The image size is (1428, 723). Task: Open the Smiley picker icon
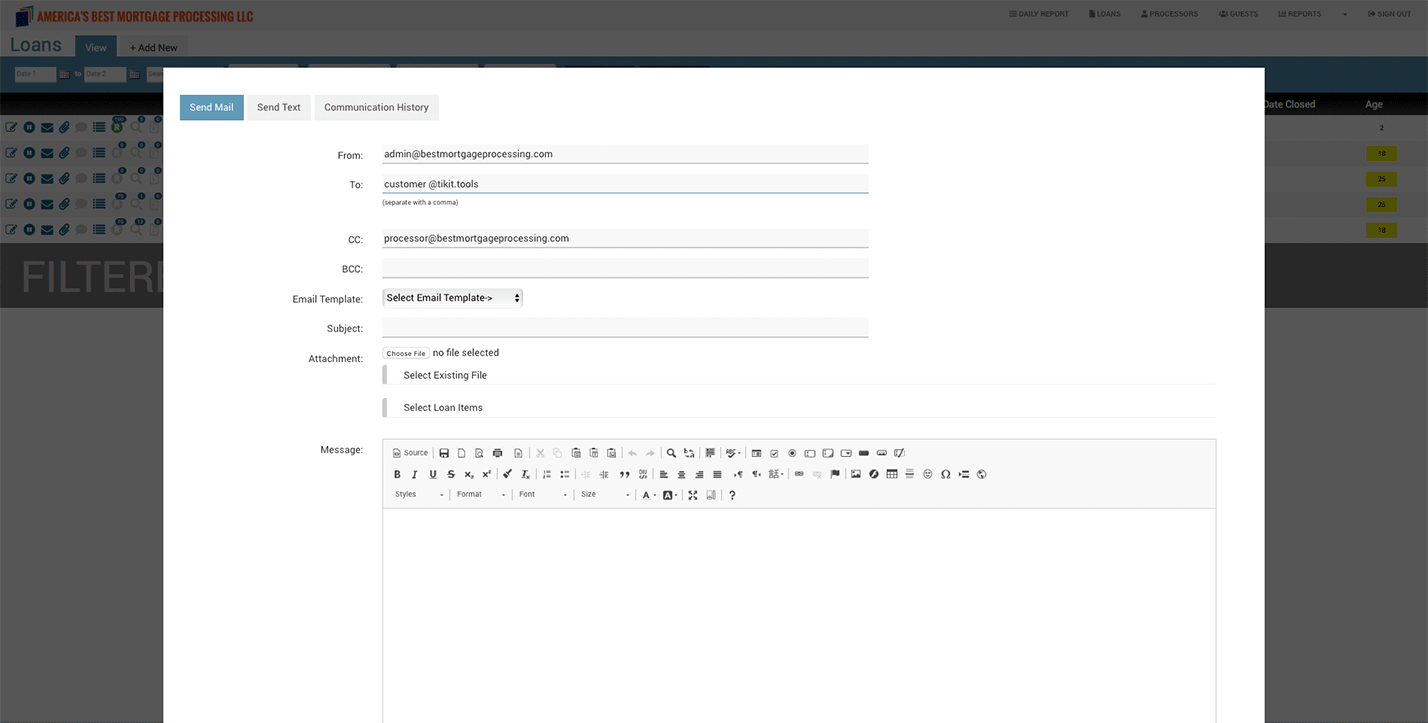pos(928,474)
